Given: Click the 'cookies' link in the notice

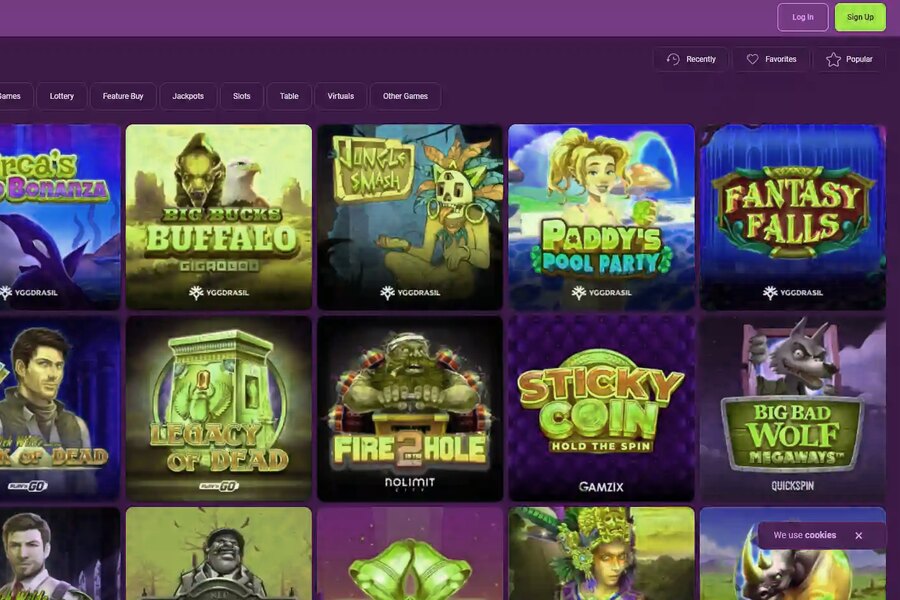Looking at the screenshot, I should pos(820,535).
